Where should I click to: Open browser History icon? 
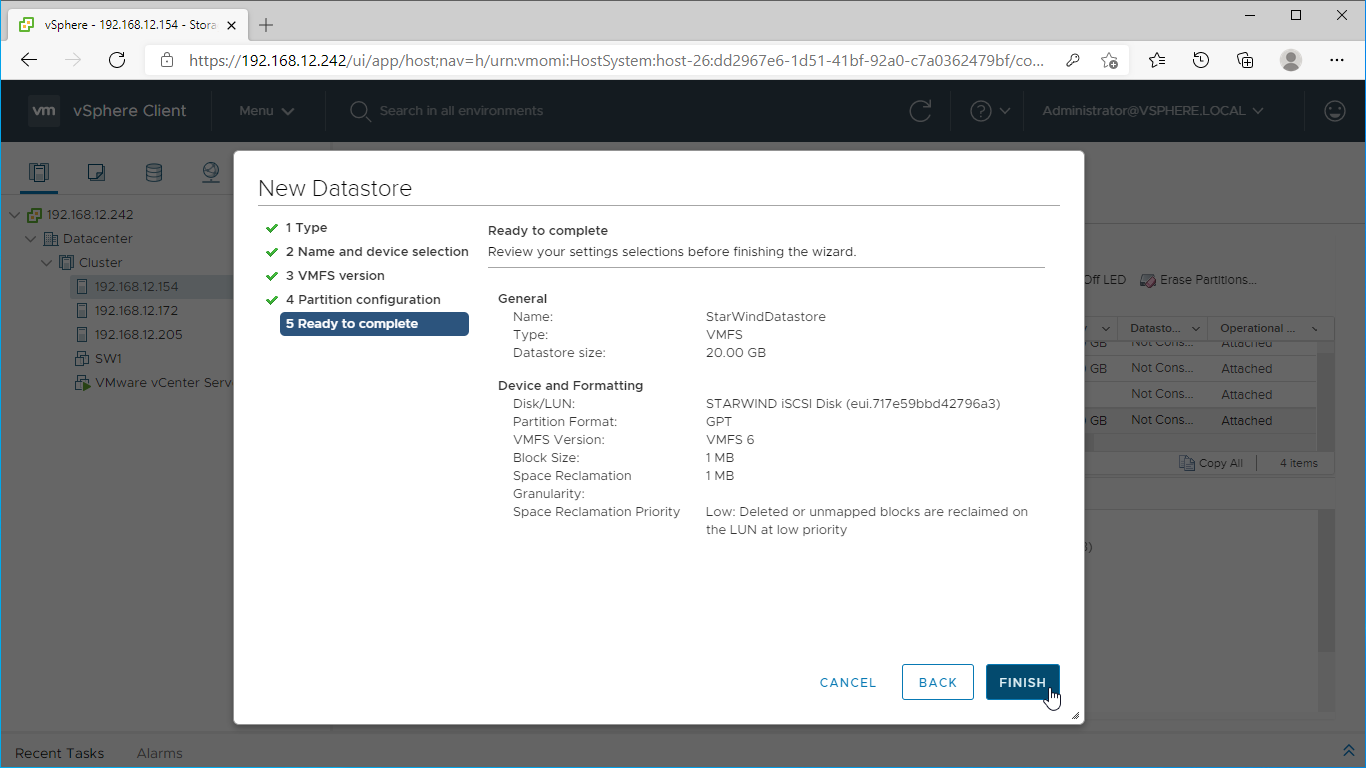click(x=1201, y=60)
